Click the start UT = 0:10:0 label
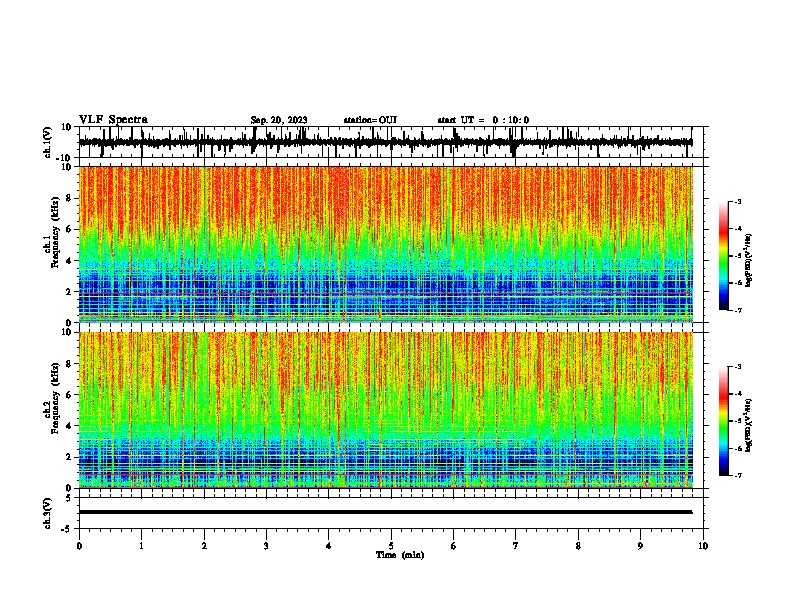This screenshot has height=612, width=792. click(483, 120)
